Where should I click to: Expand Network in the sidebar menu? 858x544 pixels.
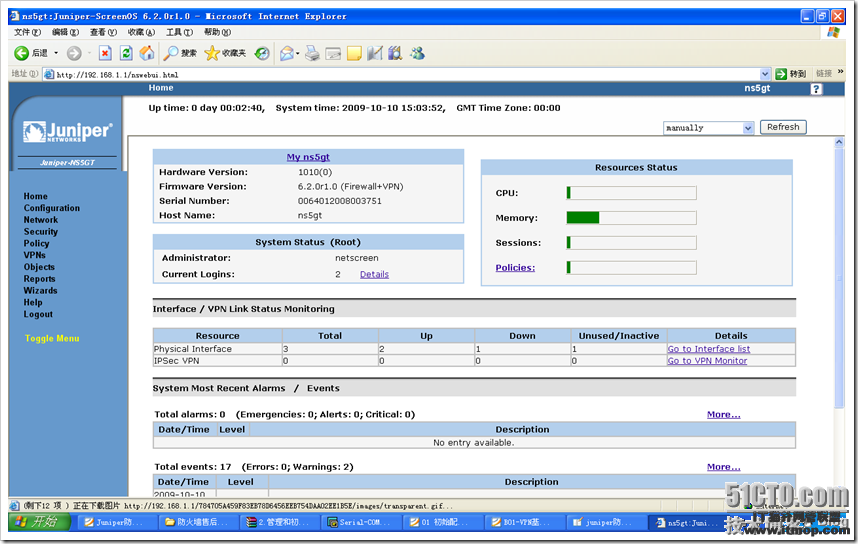[x=40, y=219]
